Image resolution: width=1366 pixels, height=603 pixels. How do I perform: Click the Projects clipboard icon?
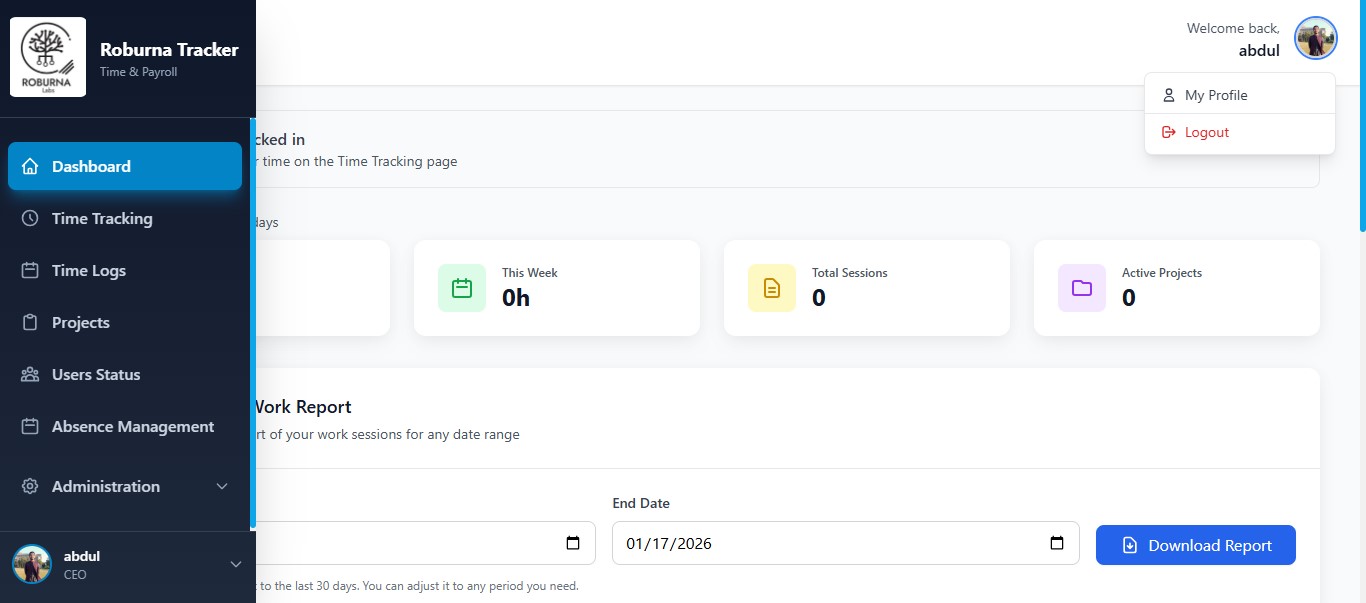[x=30, y=322]
